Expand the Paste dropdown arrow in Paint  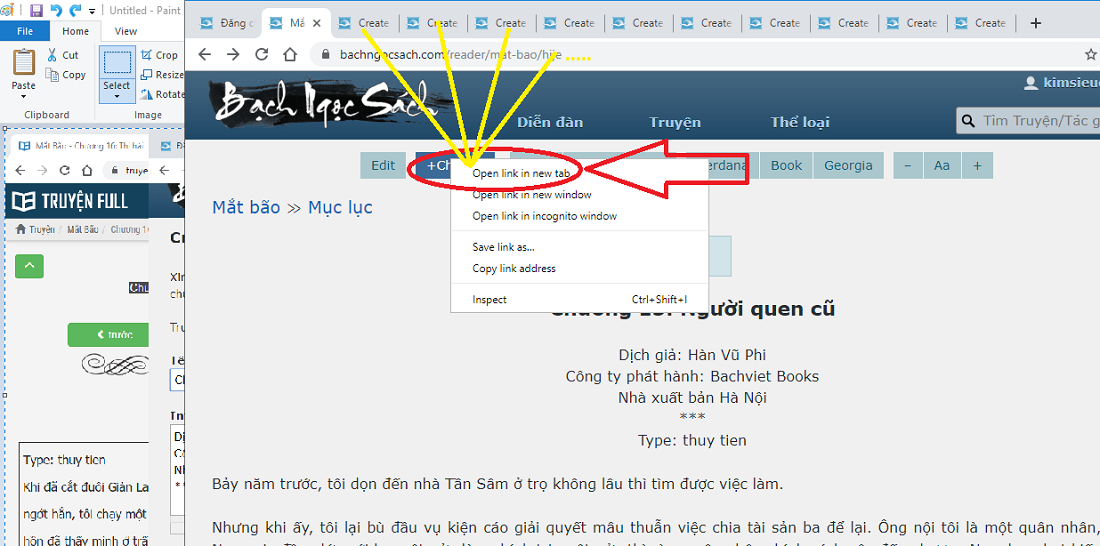tap(24, 97)
